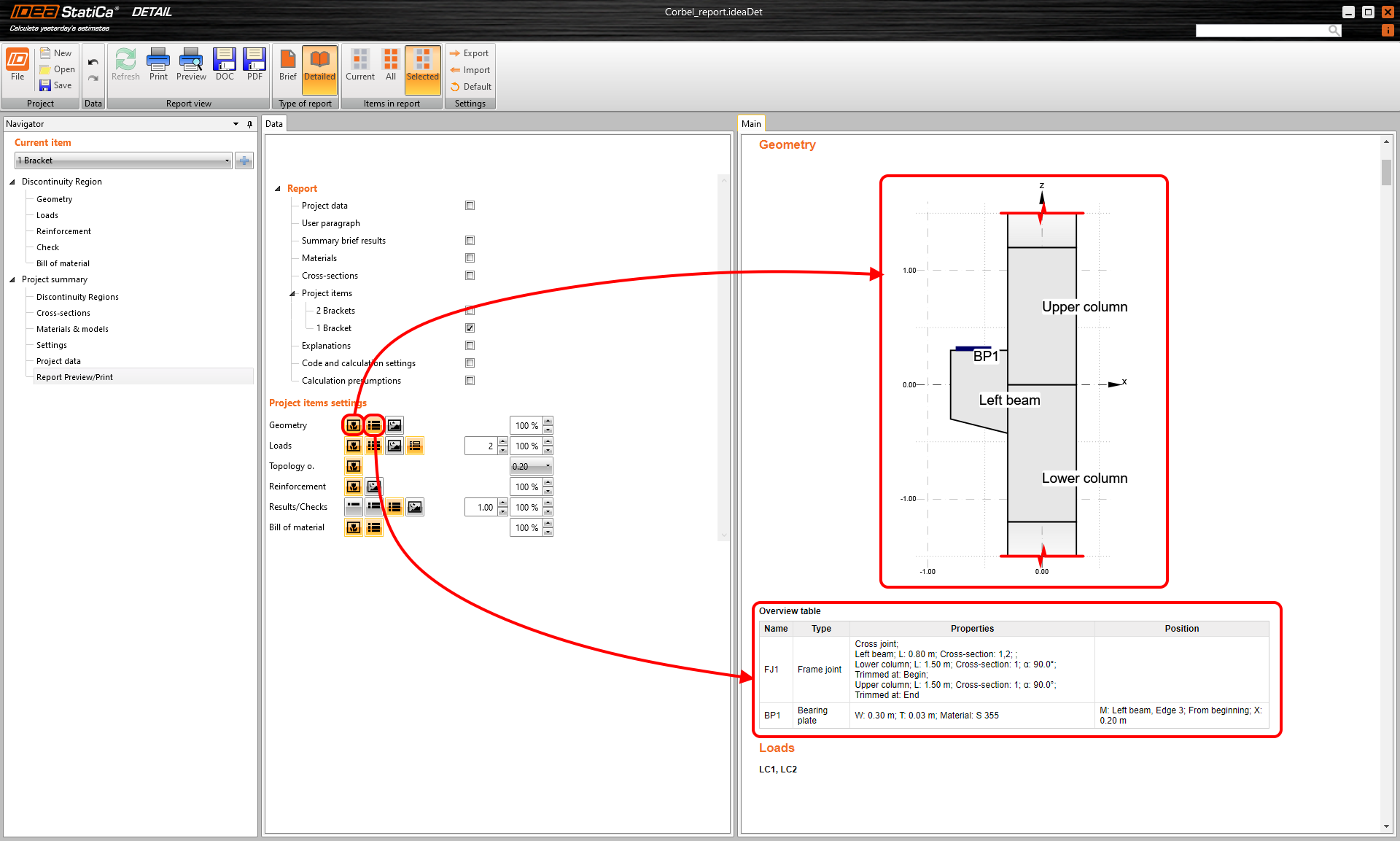Choose All items in report
Image resolution: width=1400 pixels, height=841 pixels.
[x=391, y=64]
